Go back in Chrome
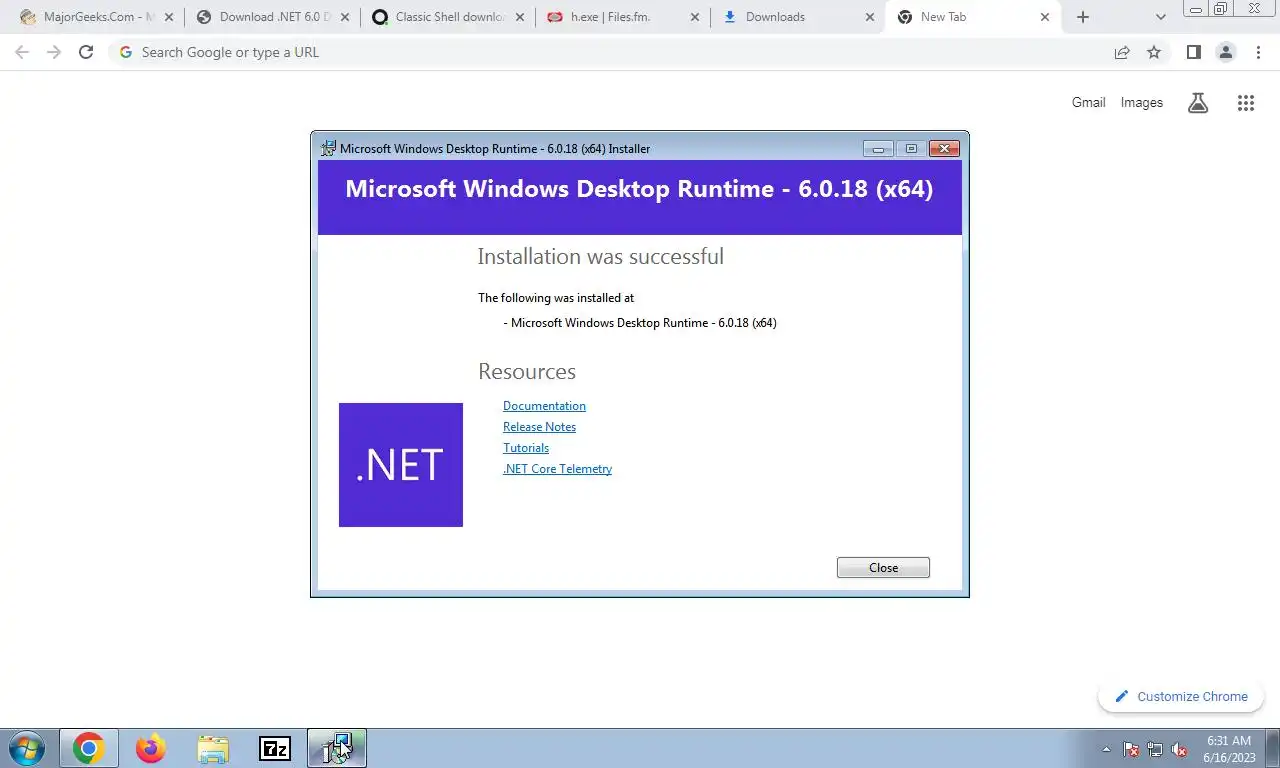 (22, 52)
